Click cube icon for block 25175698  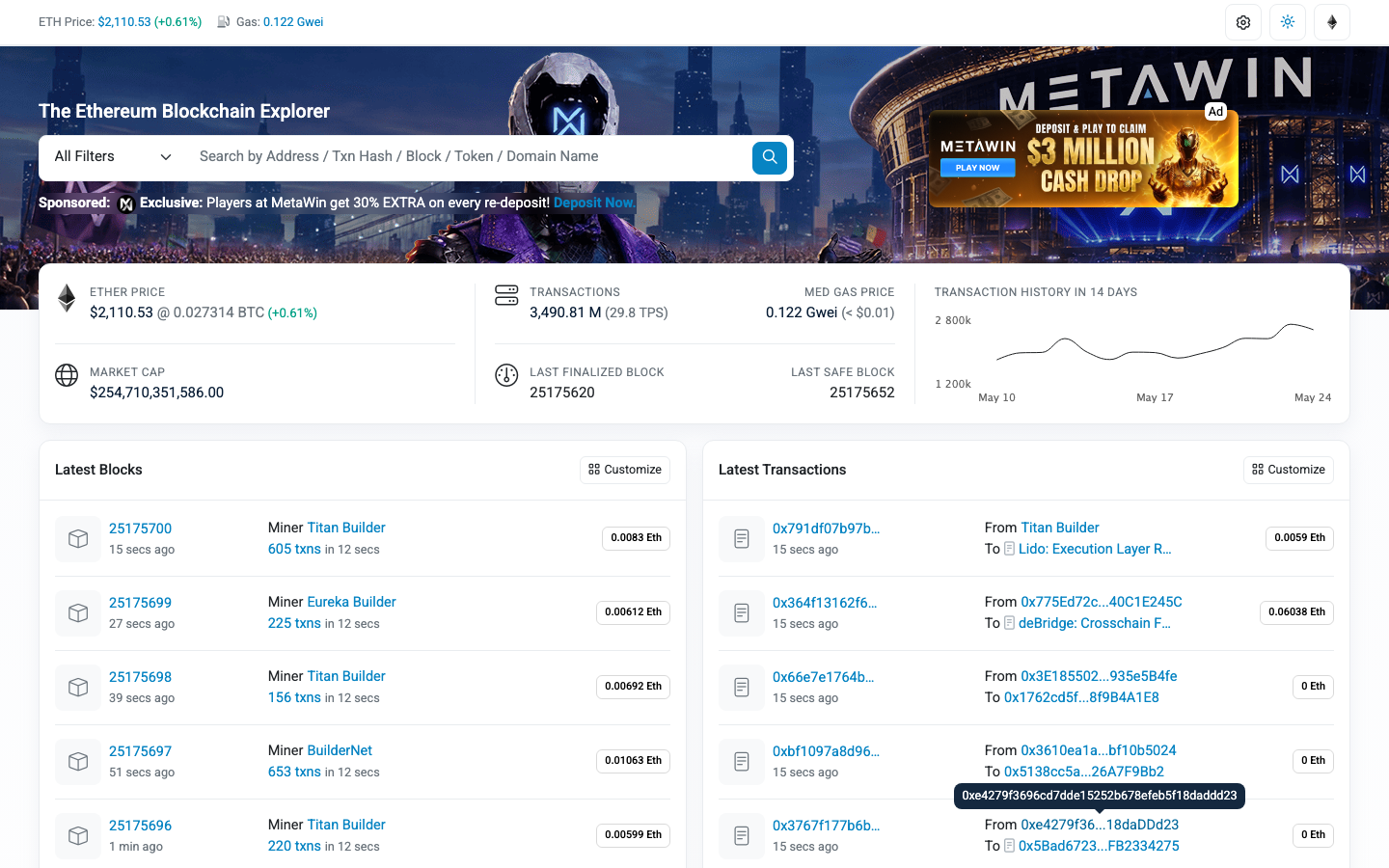78,687
